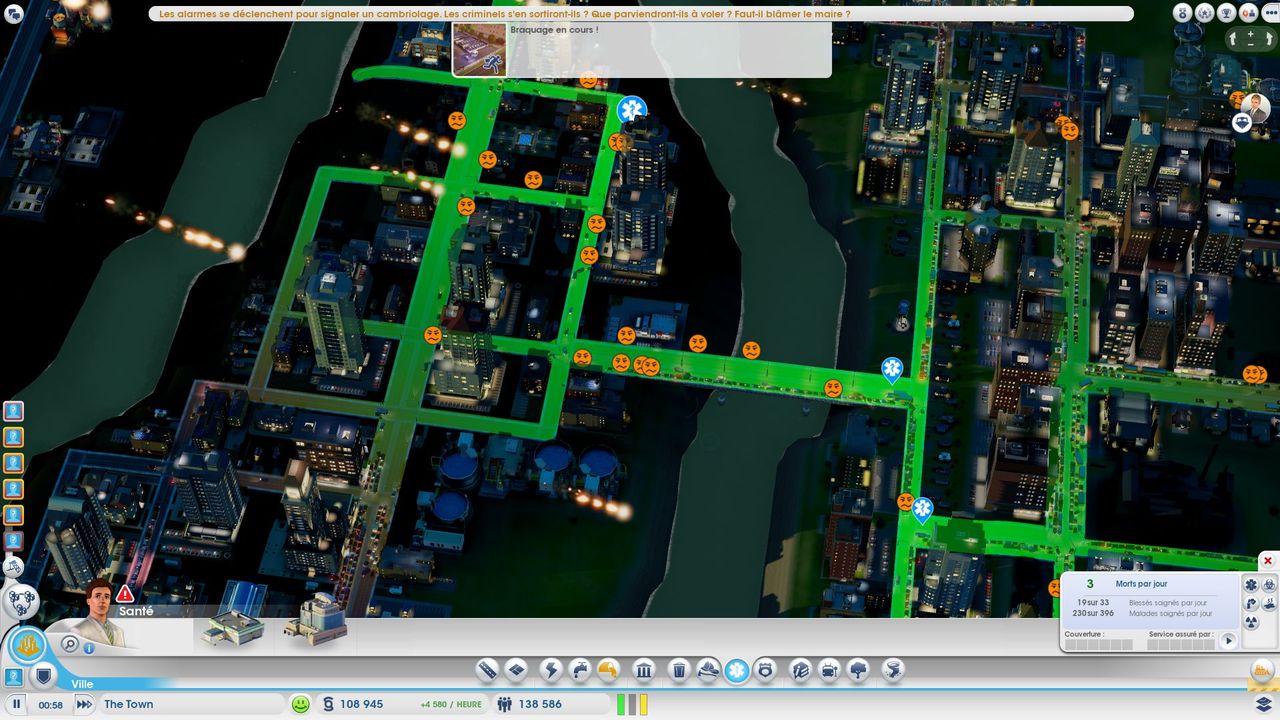The image size is (1280, 720).
Task: Open the Government buildings menu
Action: 644,670
